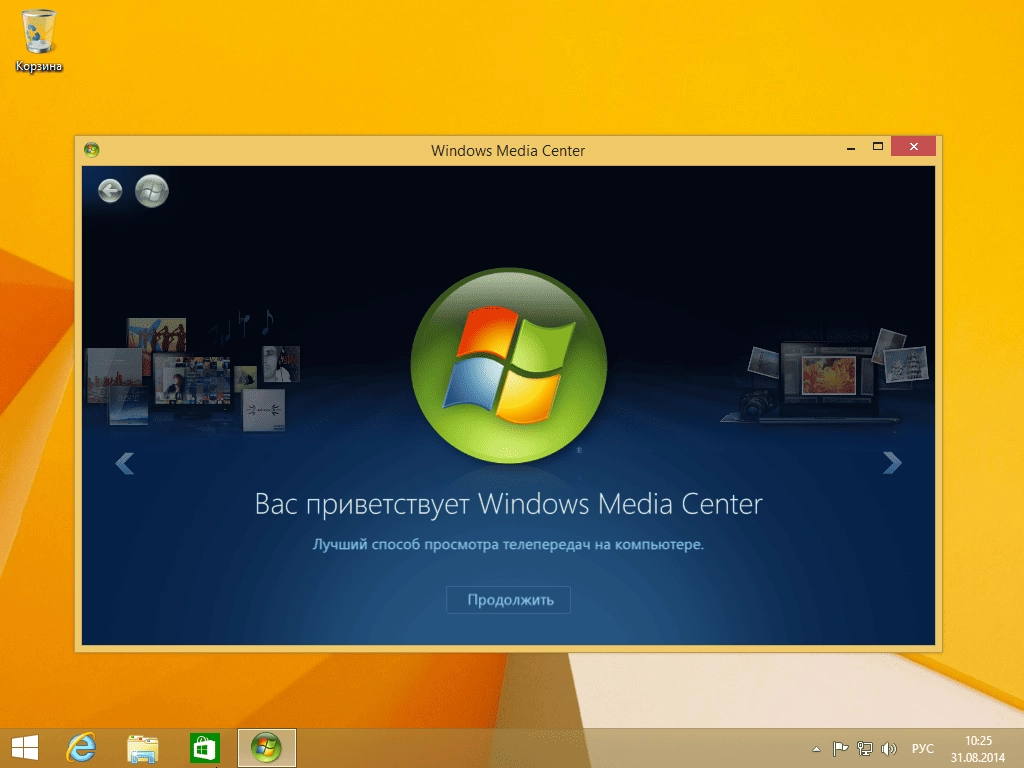The width and height of the screenshot is (1024, 768).
Task: Go to next slide with right chevron
Action: [x=892, y=463]
